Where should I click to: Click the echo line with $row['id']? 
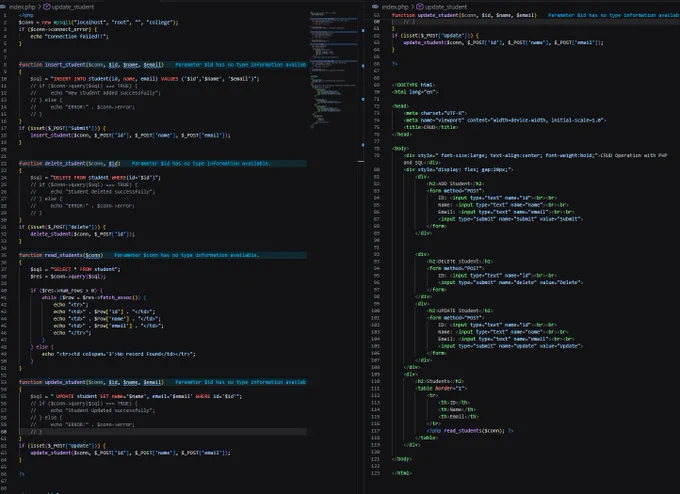[104, 312]
